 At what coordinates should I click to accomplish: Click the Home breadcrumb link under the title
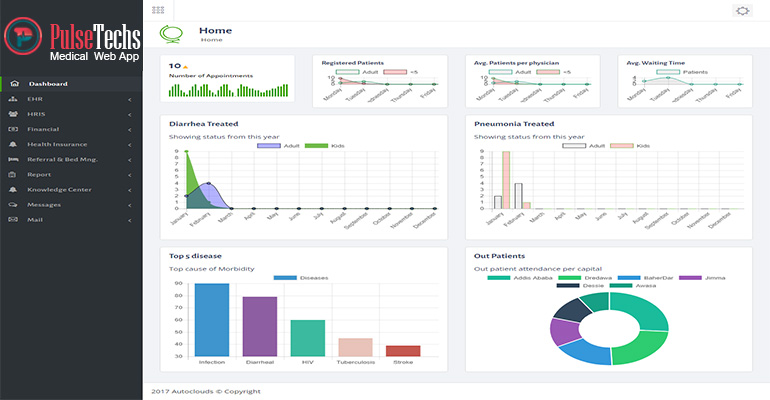click(x=210, y=40)
